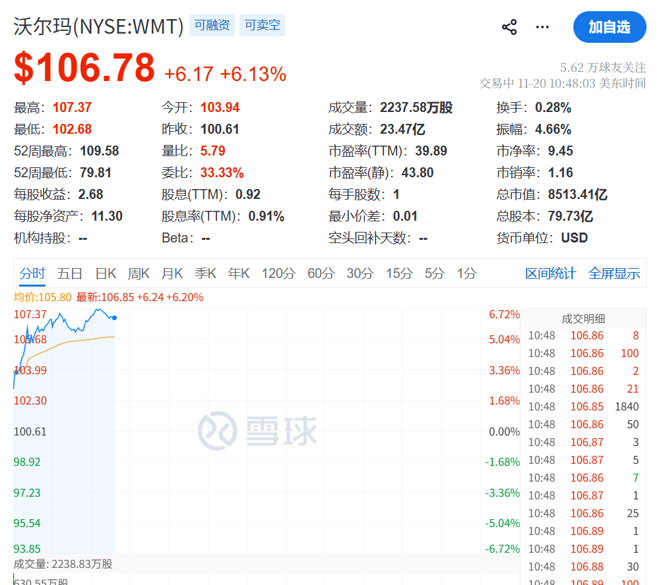
Task: Switch to the 60分 chart interval
Action: [321, 273]
